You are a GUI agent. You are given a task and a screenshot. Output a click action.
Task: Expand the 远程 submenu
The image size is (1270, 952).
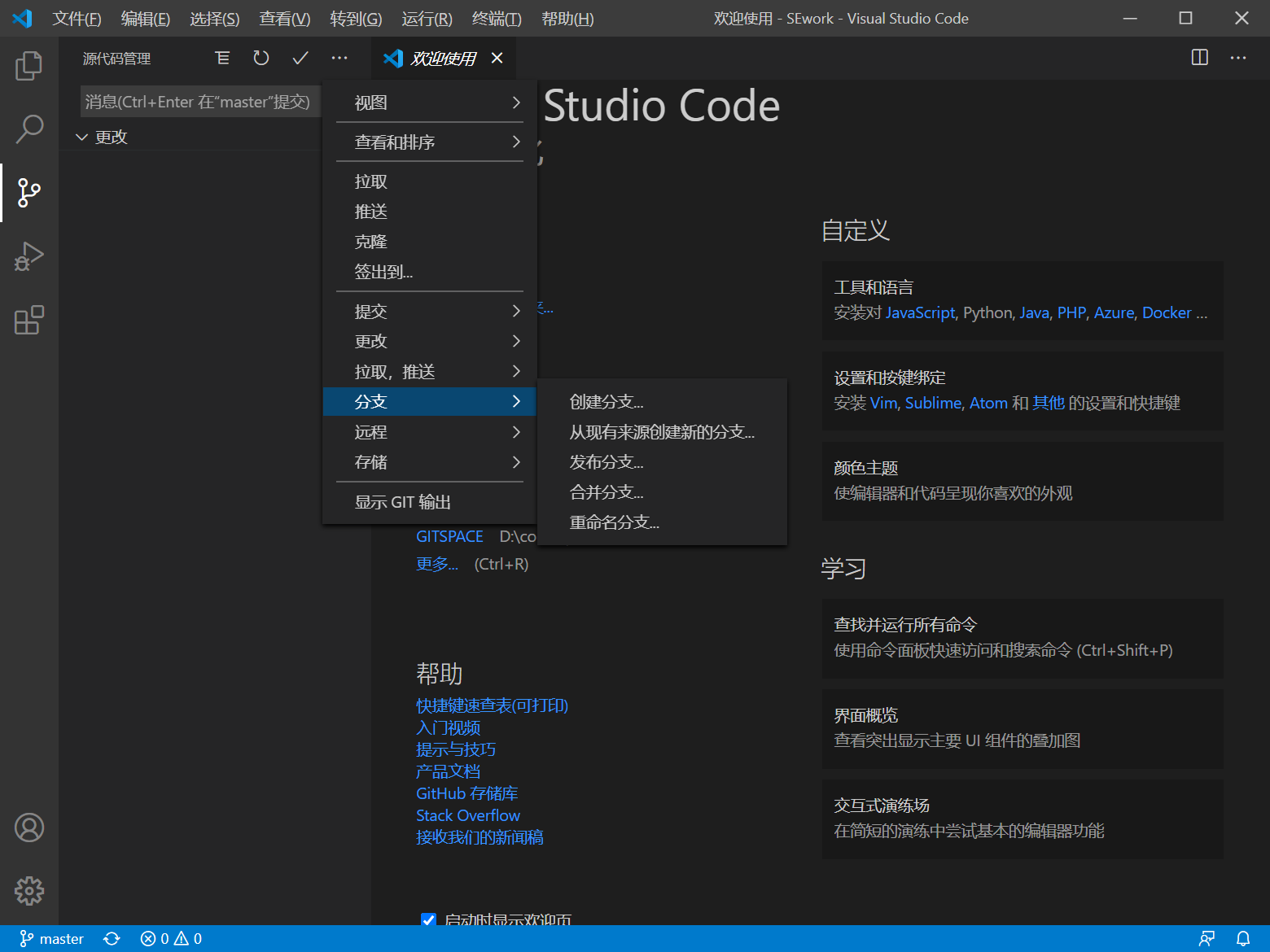click(430, 432)
